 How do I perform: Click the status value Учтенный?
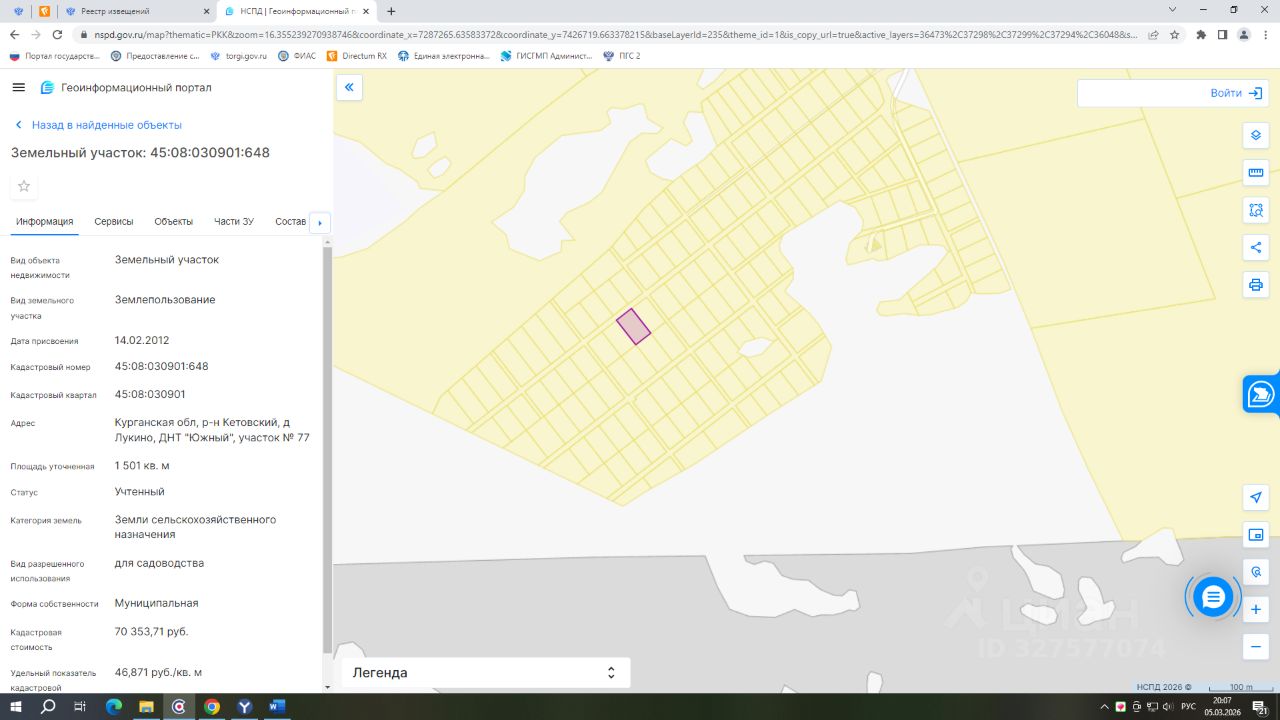click(x=140, y=492)
